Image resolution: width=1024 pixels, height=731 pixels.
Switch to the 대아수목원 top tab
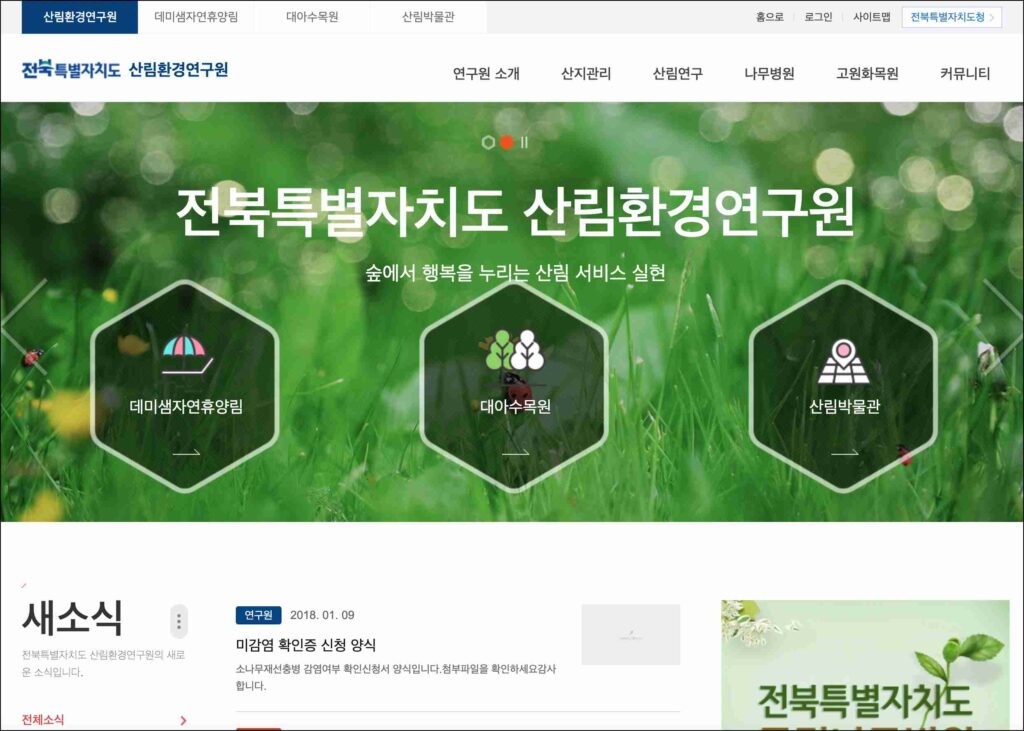coord(312,17)
